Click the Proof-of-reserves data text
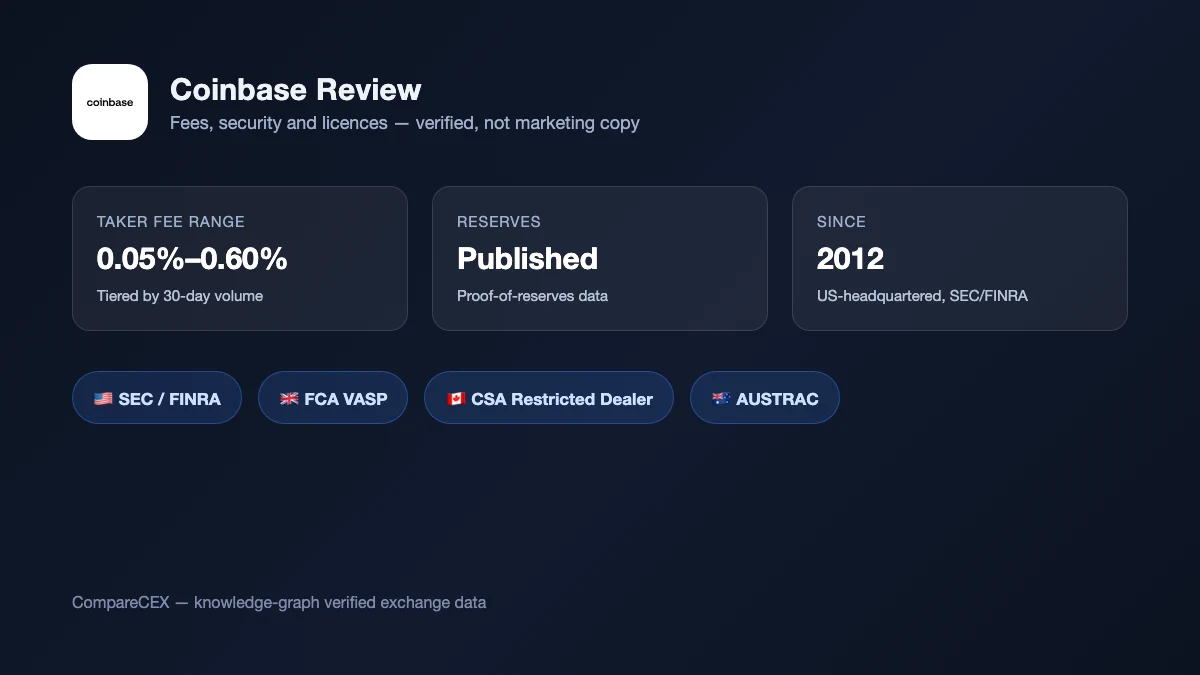 532,296
